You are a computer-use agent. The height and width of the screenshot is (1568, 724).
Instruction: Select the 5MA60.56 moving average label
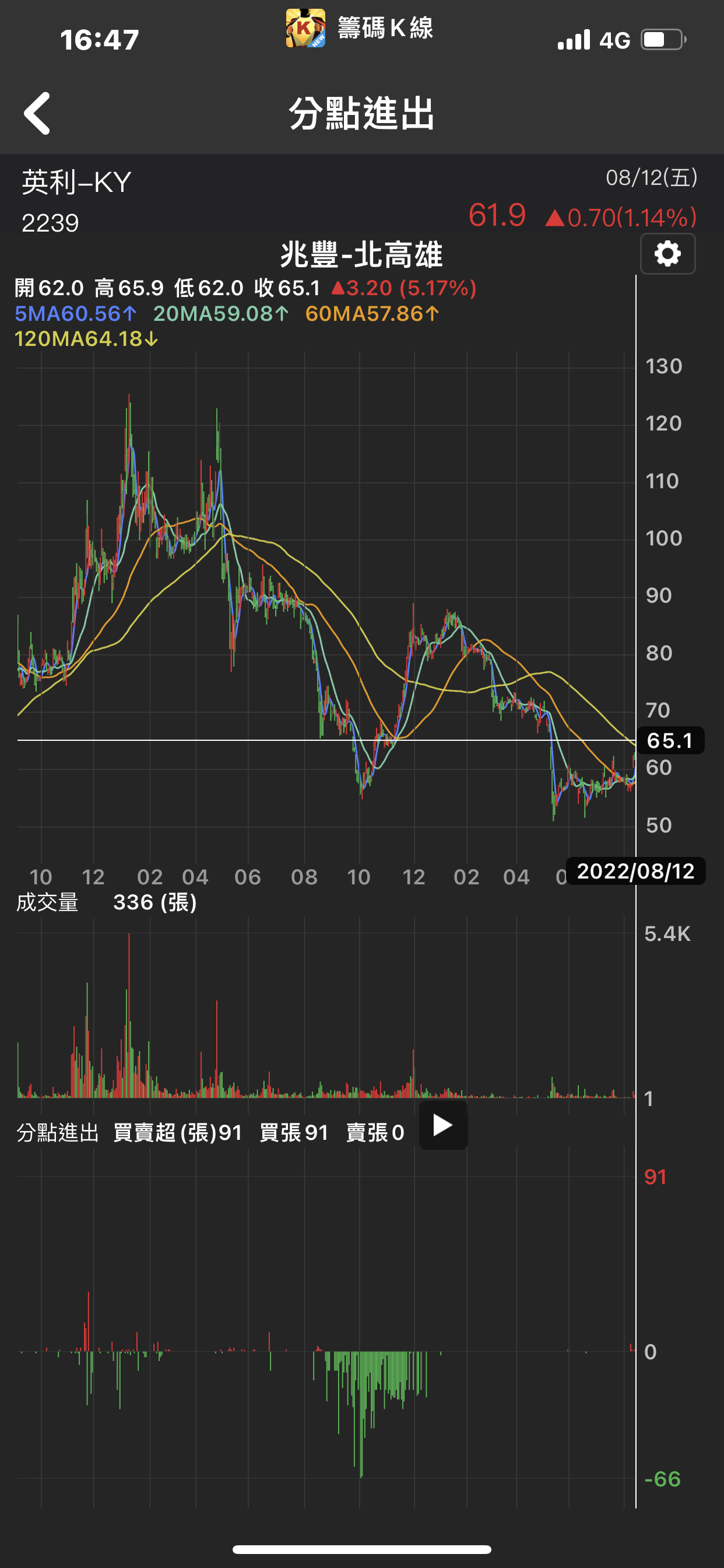click(x=75, y=314)
